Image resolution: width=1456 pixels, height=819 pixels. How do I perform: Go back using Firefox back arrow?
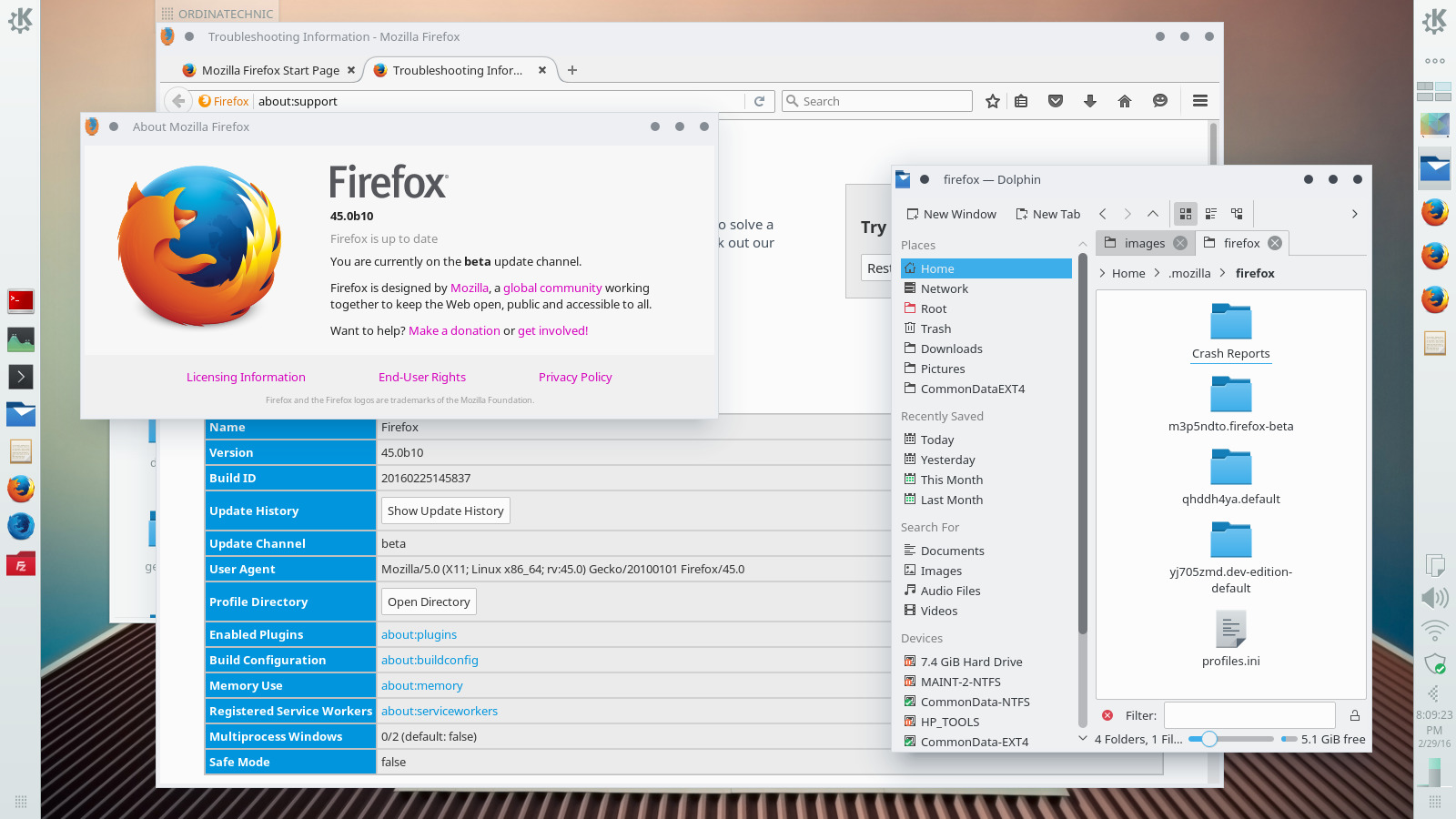179,101
